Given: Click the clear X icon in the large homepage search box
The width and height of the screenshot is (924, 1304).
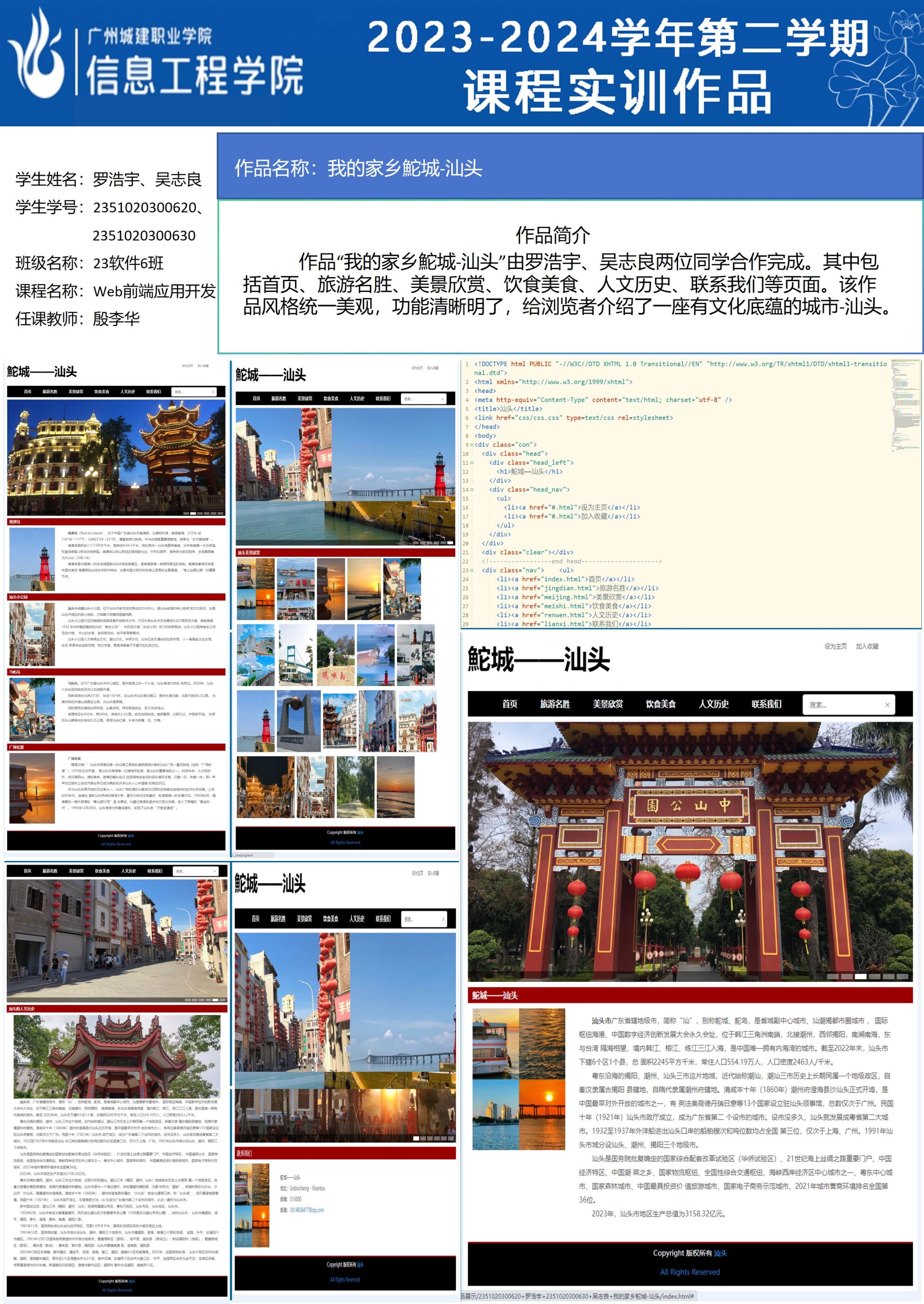Looking at the screenshot, I should click(x=887, y=705).
